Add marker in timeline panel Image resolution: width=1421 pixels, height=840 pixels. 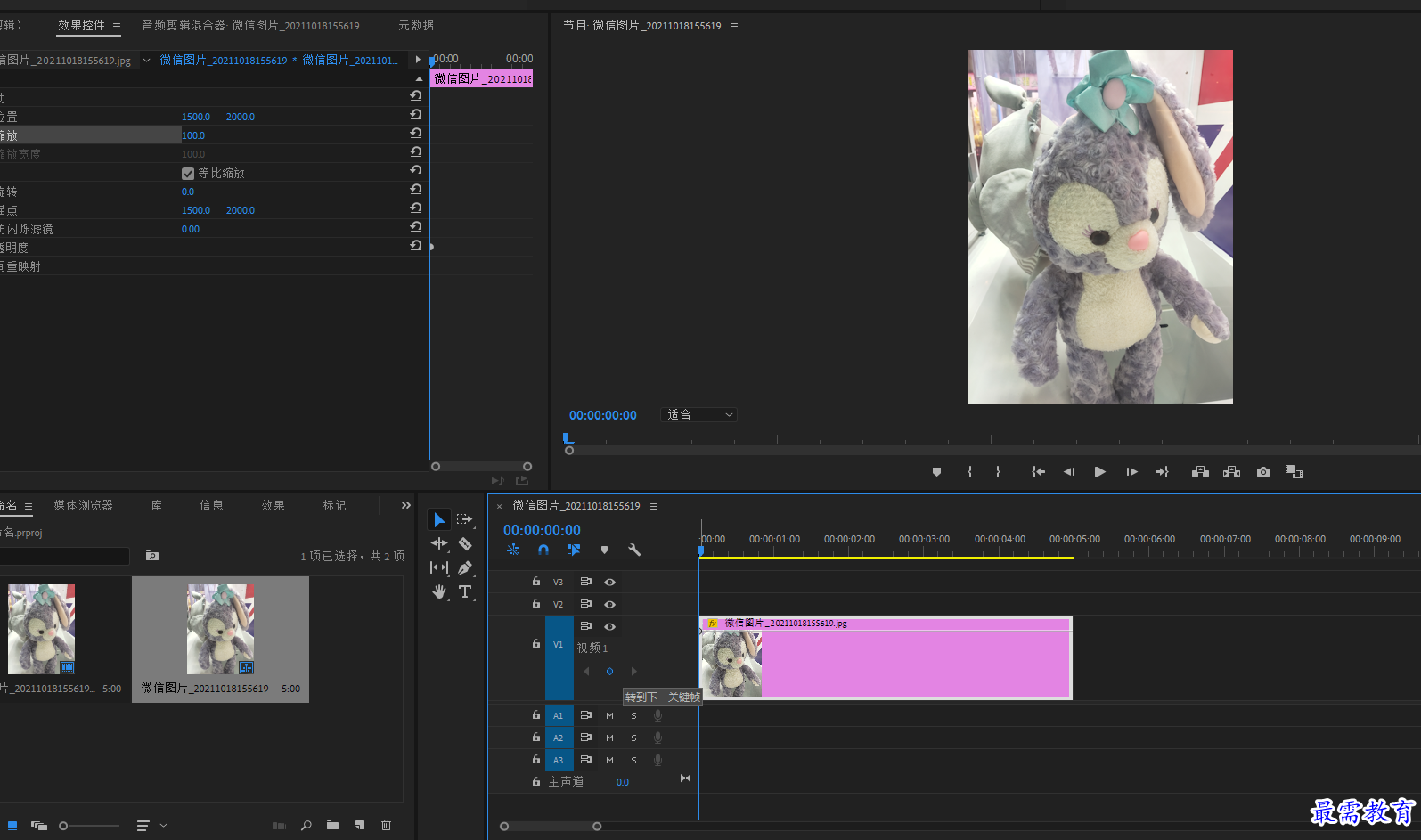pyautogui.click(x=604, y=550)
